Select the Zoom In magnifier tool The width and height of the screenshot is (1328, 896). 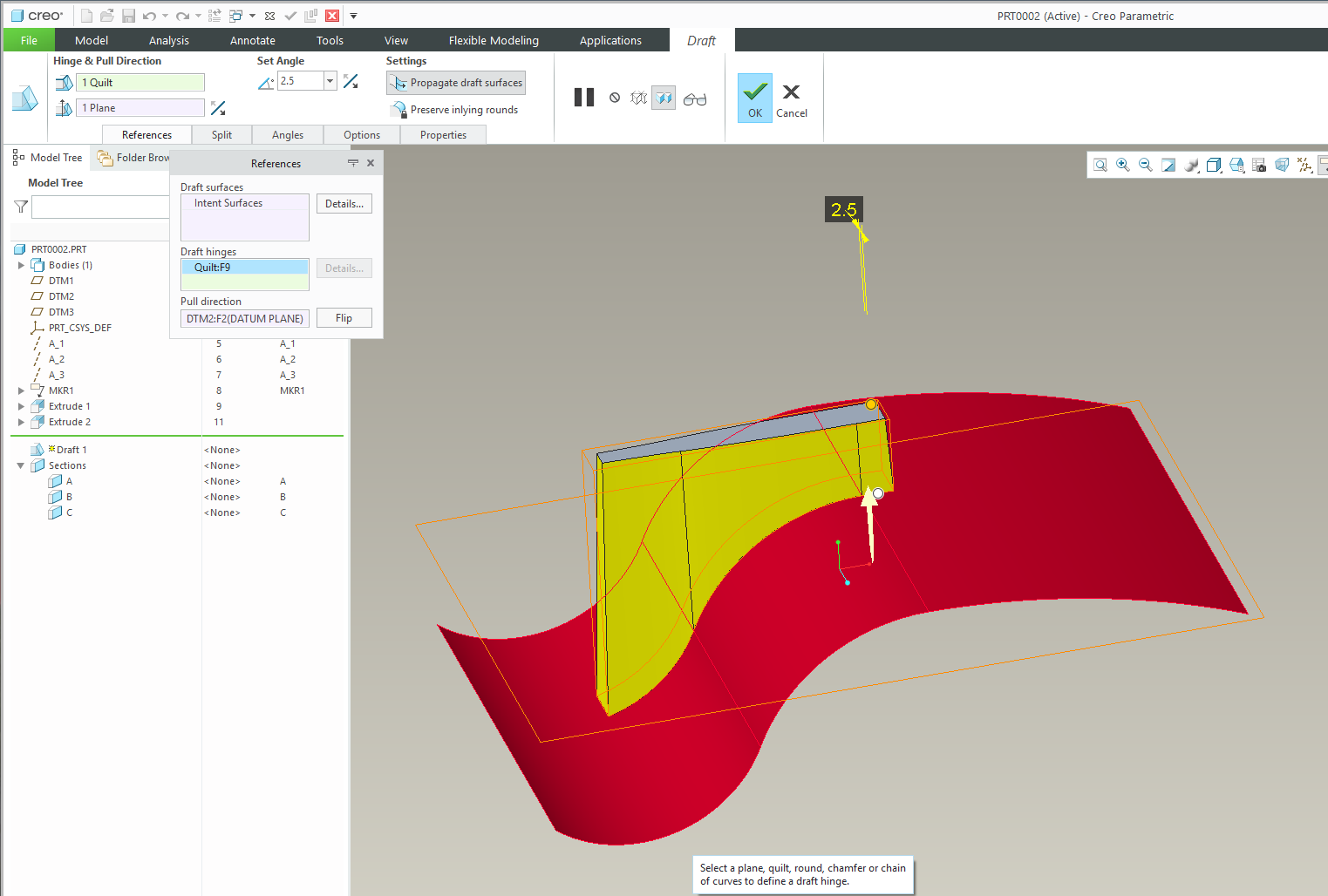[1122, 164]
